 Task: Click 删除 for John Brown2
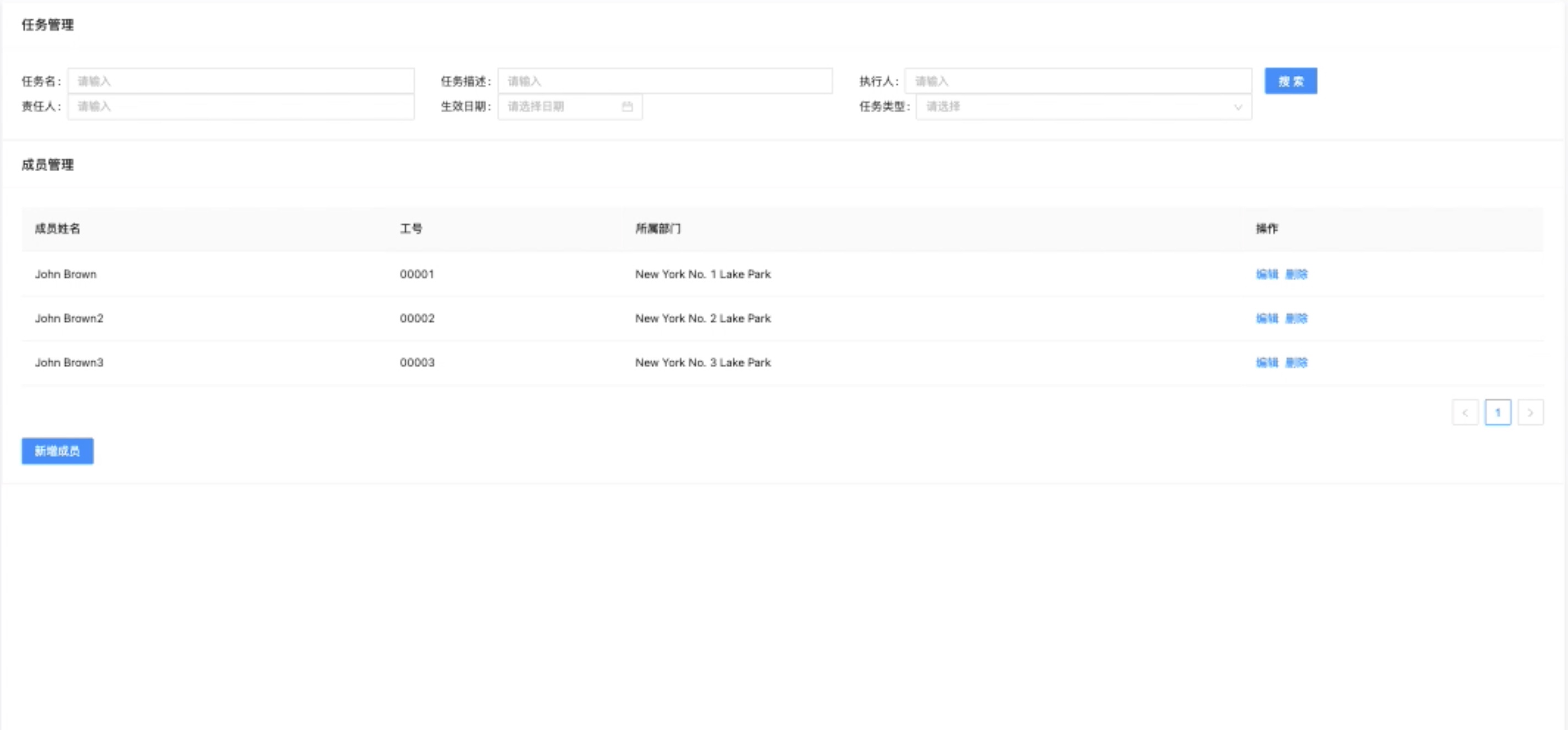pyautogui.click(x=1296, y=318)
